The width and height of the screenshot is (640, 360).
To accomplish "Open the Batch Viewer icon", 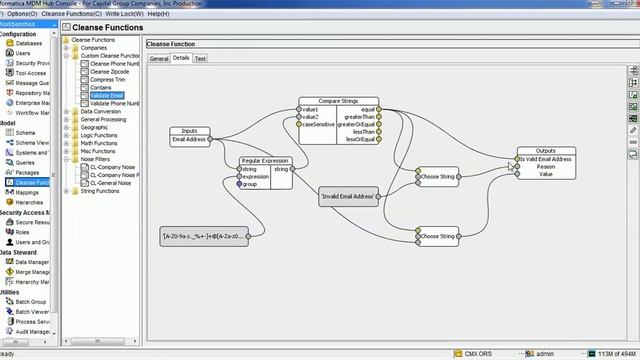I will click(10, 311).
